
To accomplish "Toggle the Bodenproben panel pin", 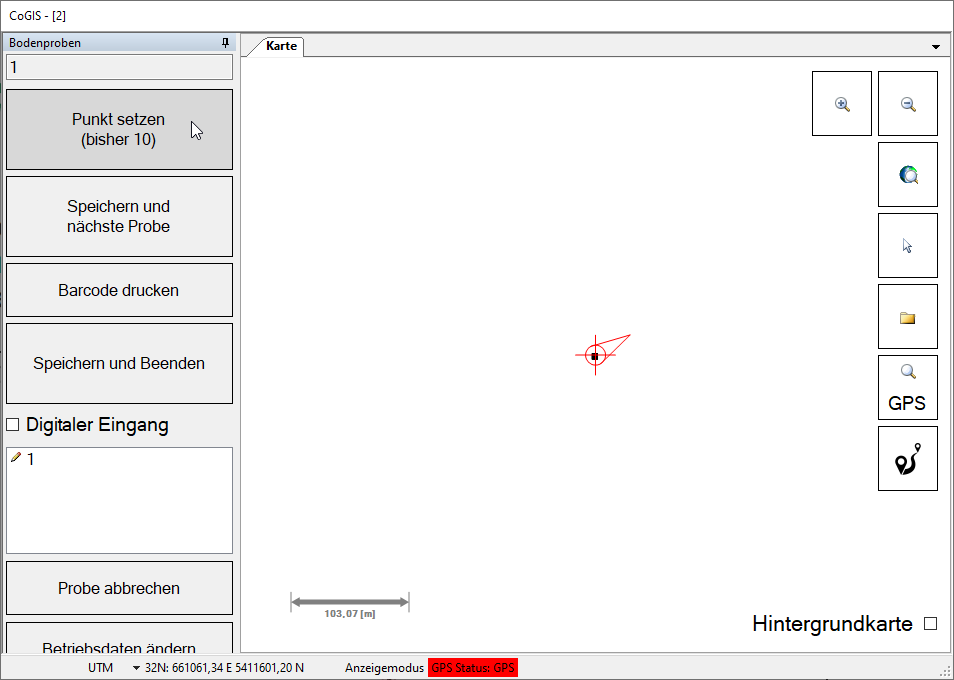I will (x=225, y=42).
